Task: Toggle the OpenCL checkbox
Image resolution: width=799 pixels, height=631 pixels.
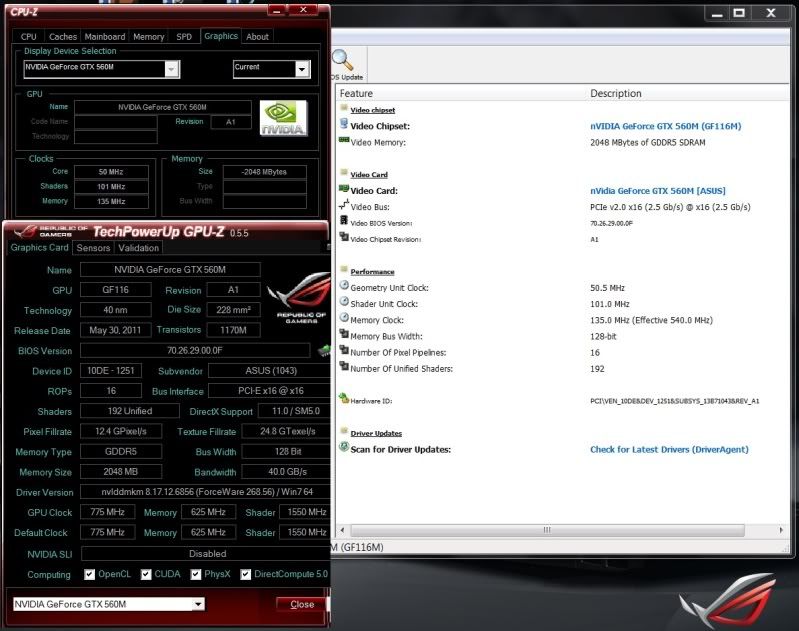Action: tap(90, 575)
